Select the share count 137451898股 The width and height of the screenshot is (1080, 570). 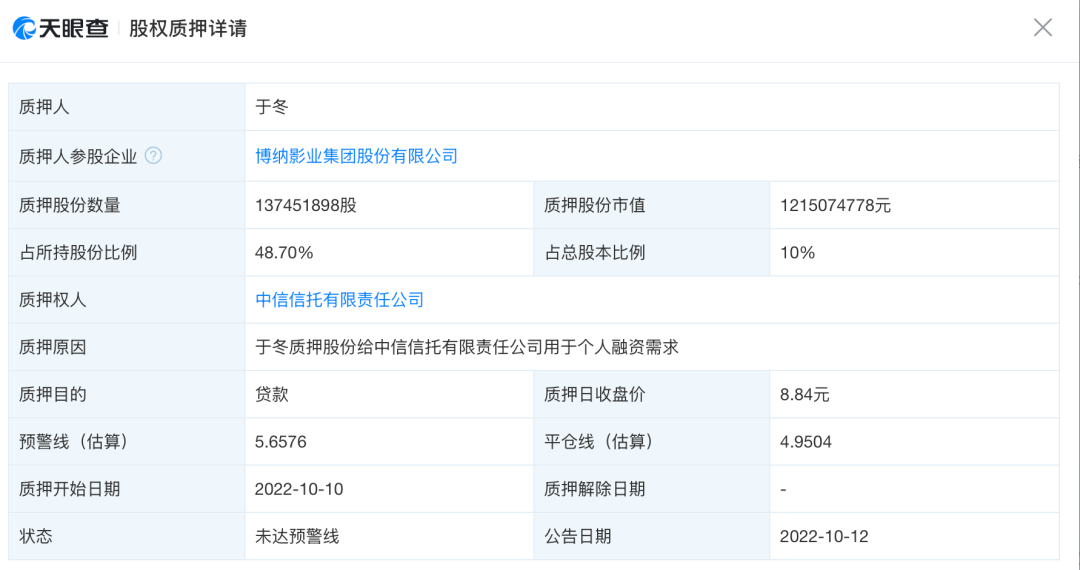[306, 205]
